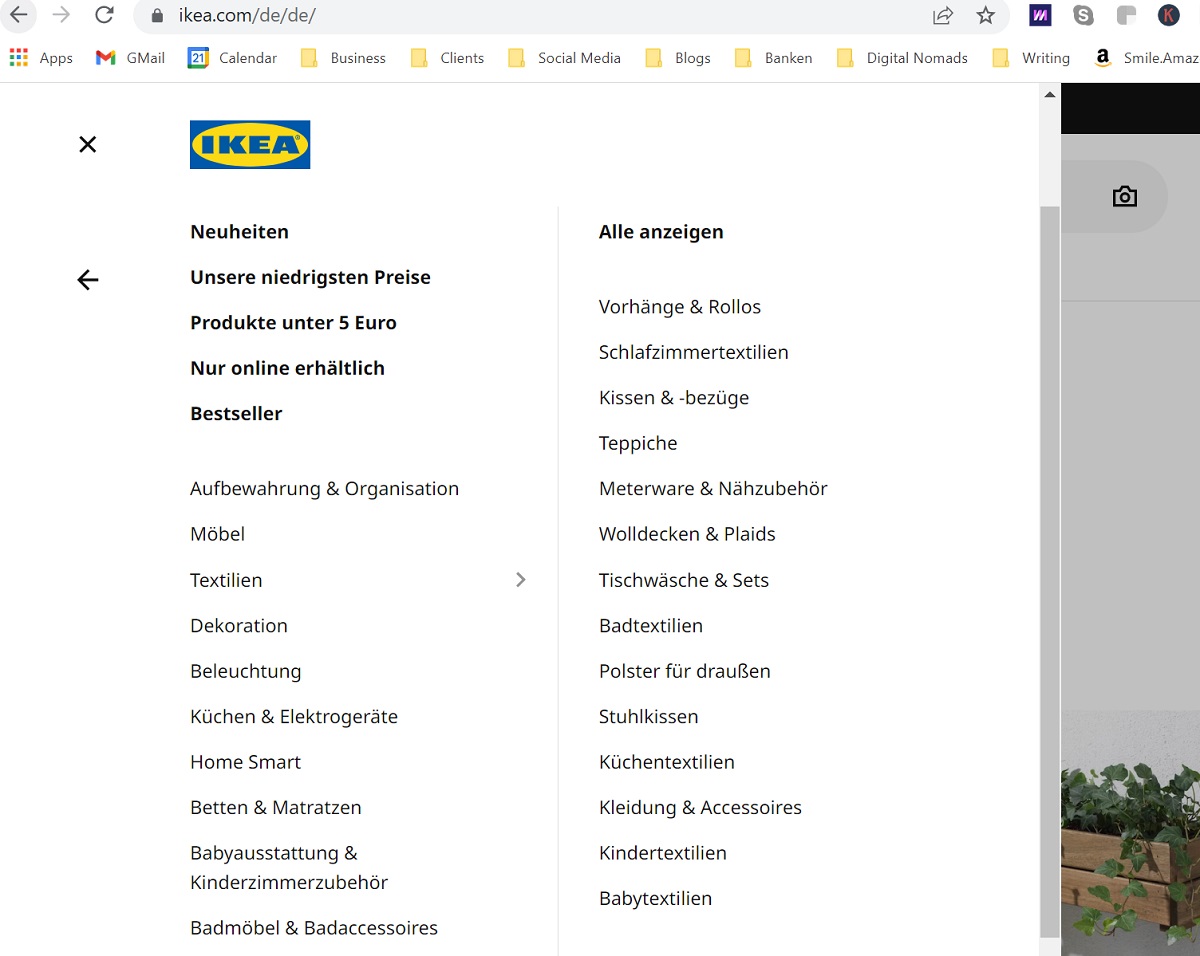Open the Chrome profile avatar K
Image resolution: width=1200 pixels, height=956 pixels.
[x=1168, y=15]
